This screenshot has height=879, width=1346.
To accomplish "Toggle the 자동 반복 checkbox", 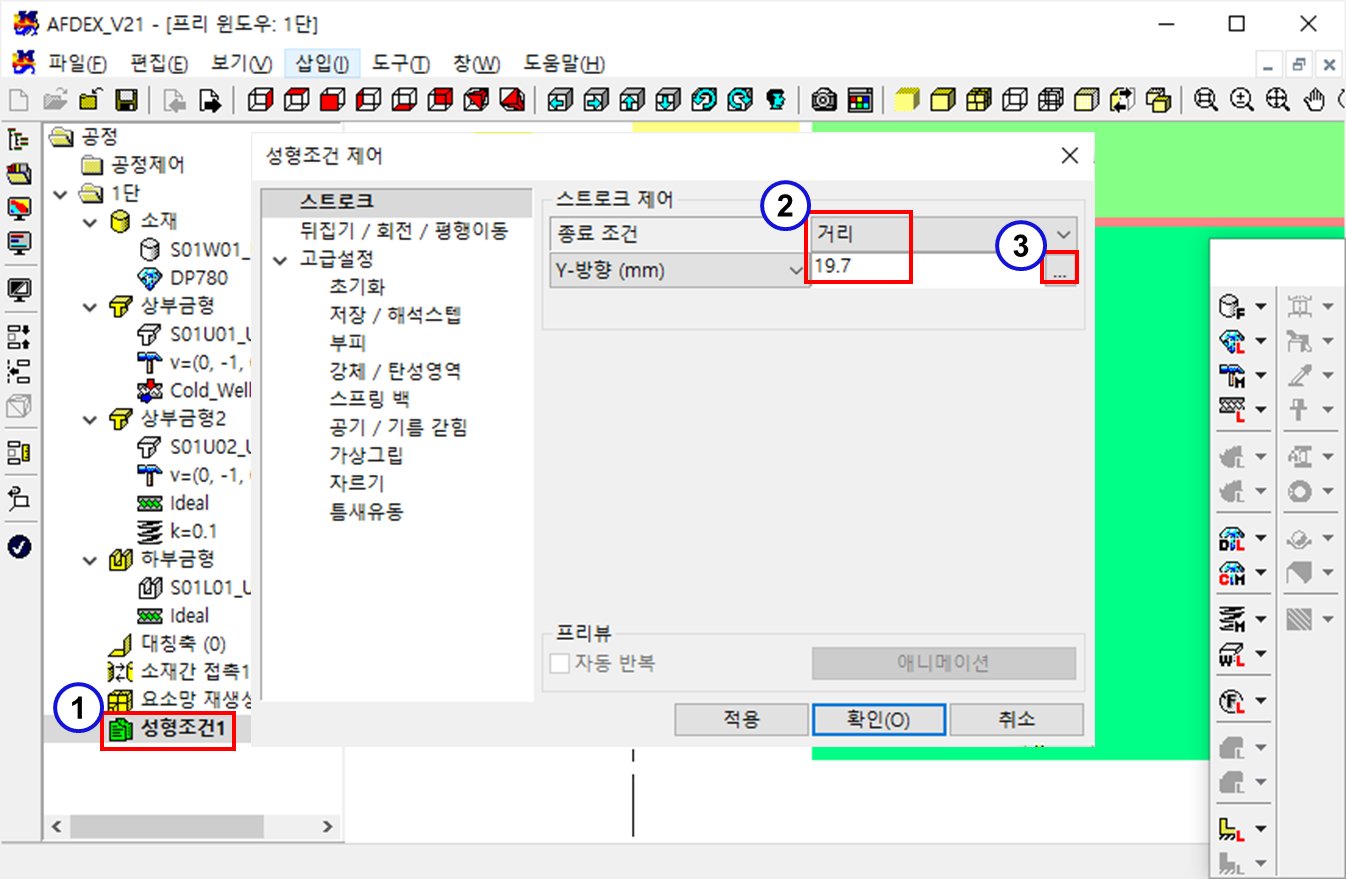I will coord(560,663).
